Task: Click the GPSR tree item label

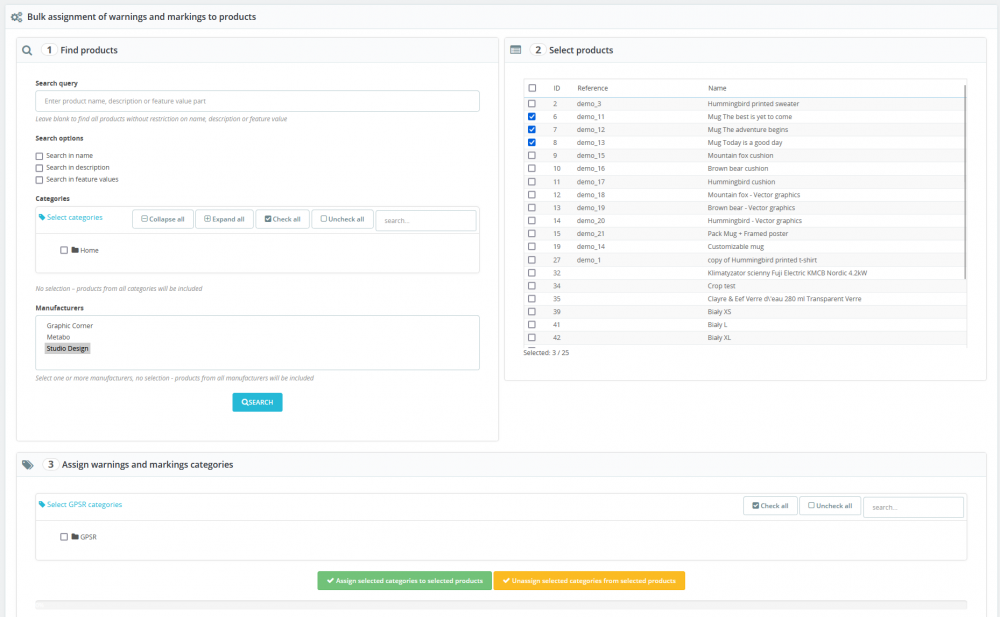Action: pyautogui.click(x=89, y=537)
